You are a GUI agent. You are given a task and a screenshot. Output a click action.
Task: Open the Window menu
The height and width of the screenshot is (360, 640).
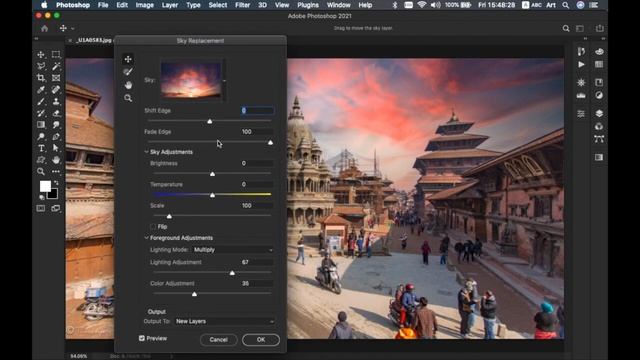[x=339, y=5]
